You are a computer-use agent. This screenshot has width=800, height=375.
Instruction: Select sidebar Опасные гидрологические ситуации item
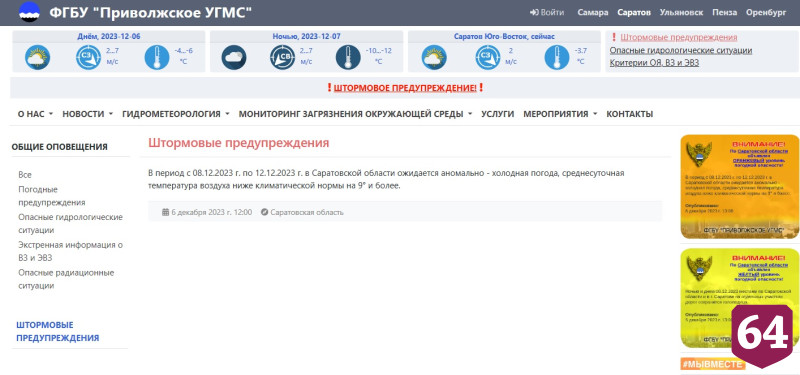coord(70,223)
